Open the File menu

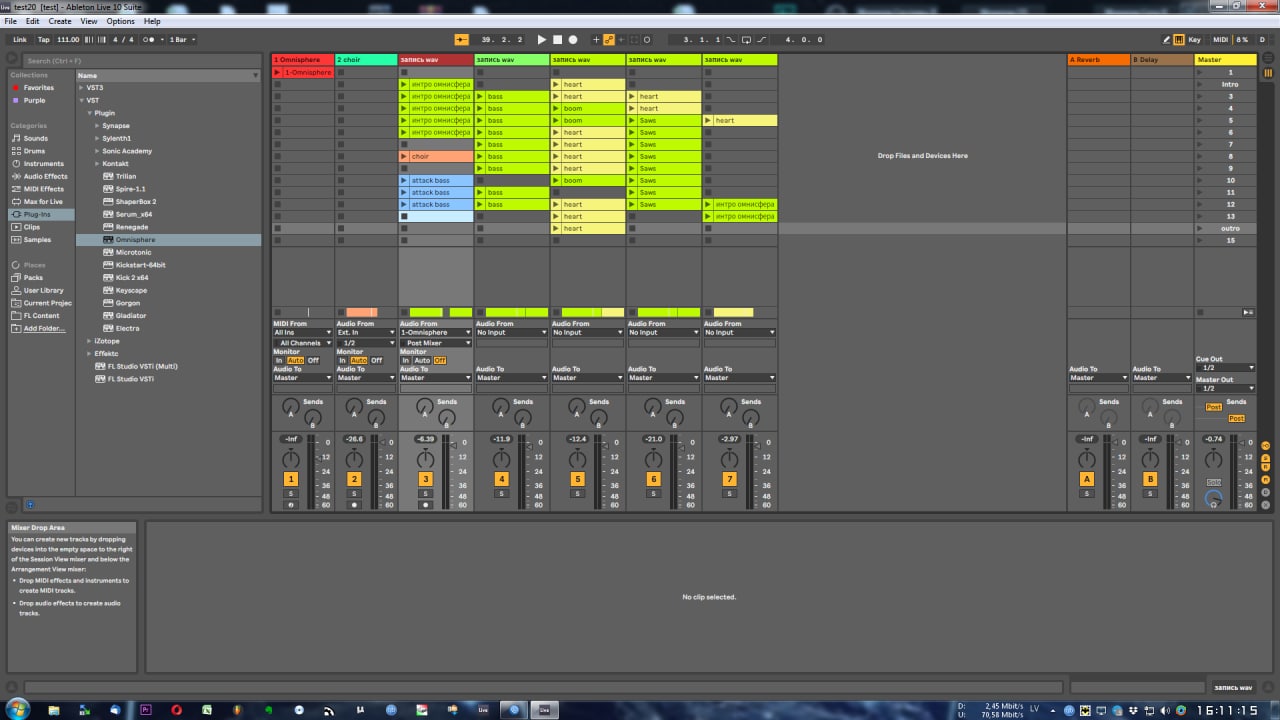point(11,20)
